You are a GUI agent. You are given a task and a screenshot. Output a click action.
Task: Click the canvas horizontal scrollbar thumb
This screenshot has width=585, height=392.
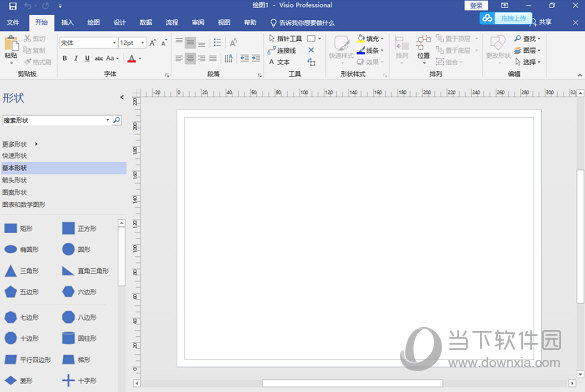click(352, 383)
